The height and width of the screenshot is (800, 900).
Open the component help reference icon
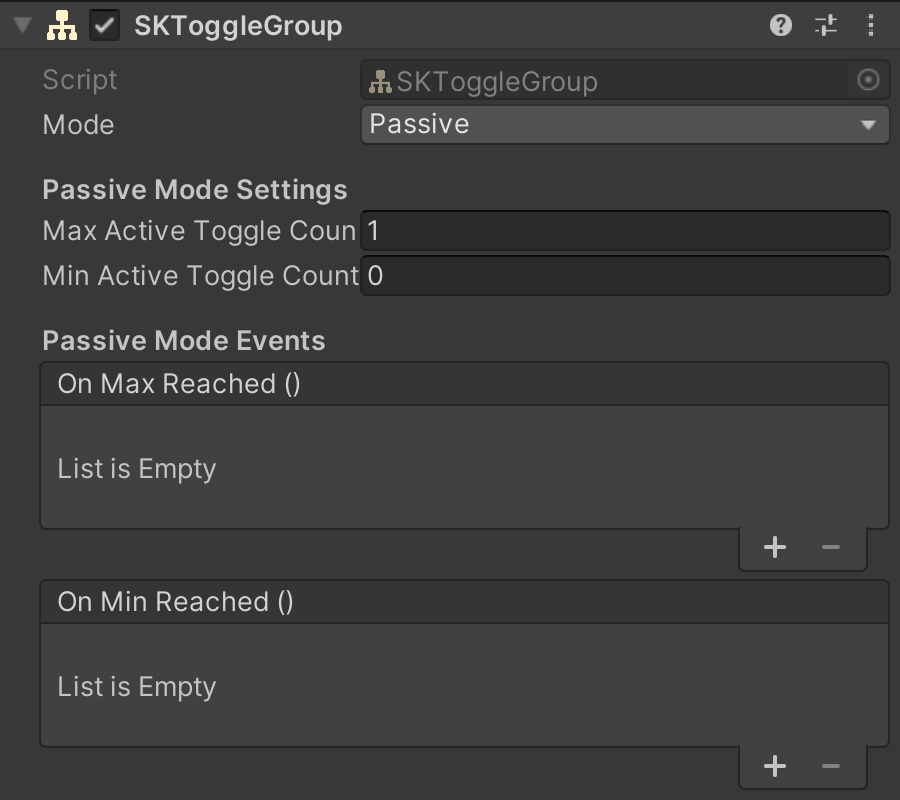781,26
